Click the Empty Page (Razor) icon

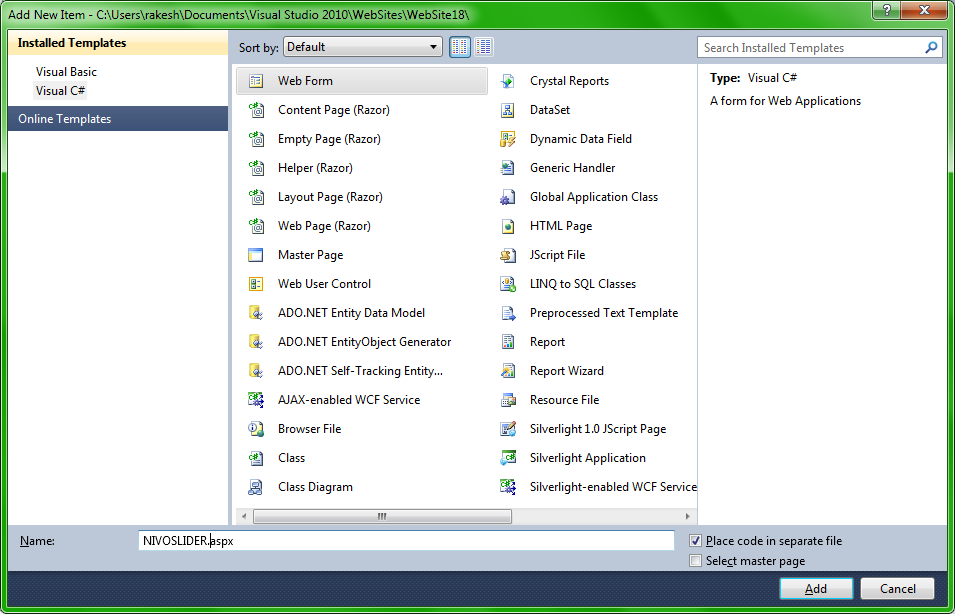point(256,139)
